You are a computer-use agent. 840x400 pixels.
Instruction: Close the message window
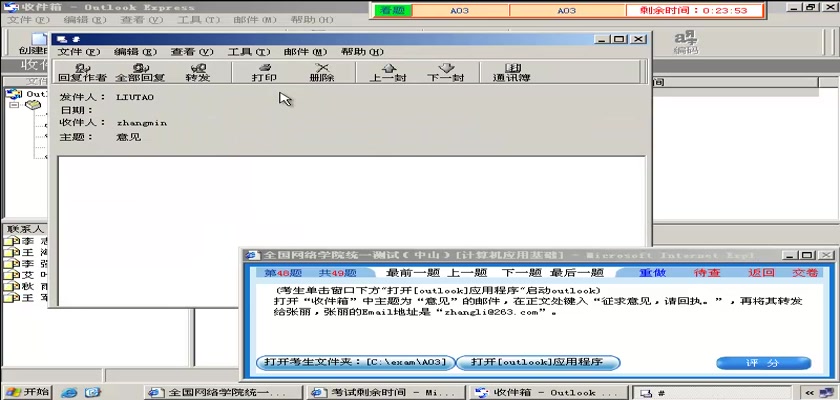pyautogui.click(x=638, y=39)
